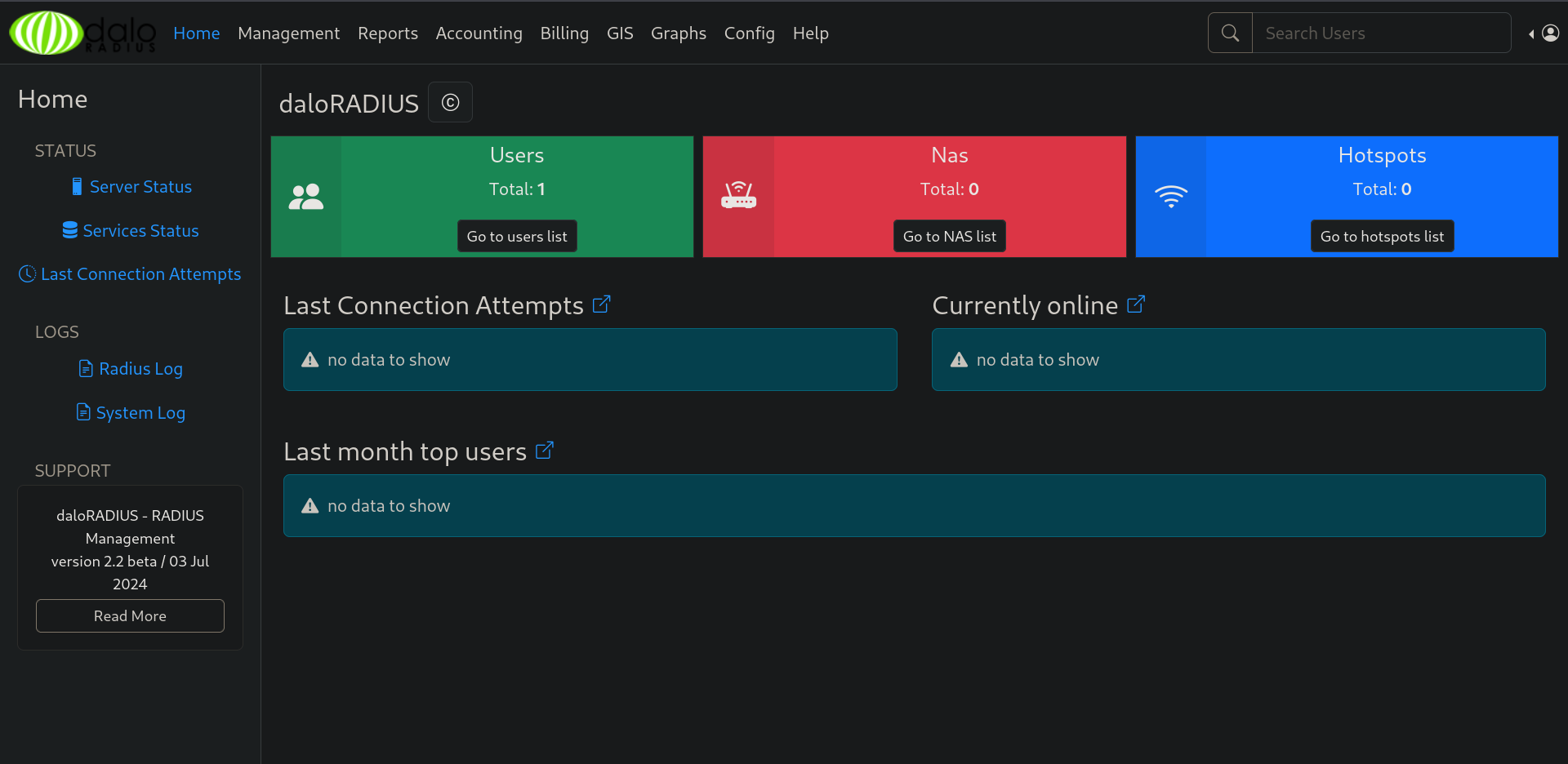Click the Server Status server icon

(x=77, y=186)
